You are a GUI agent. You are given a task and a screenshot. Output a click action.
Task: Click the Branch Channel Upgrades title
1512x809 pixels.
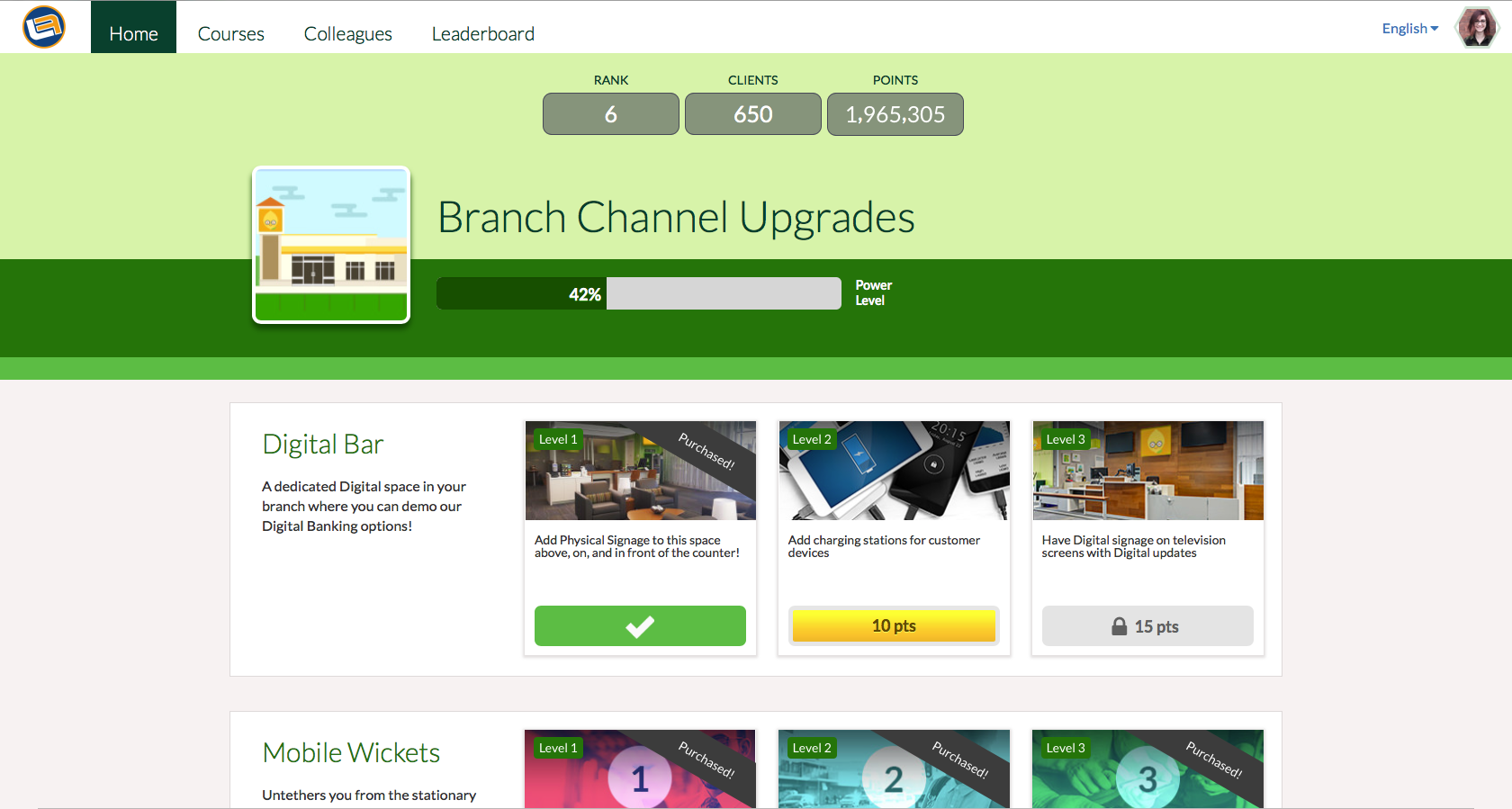click(x=676, y=218)
